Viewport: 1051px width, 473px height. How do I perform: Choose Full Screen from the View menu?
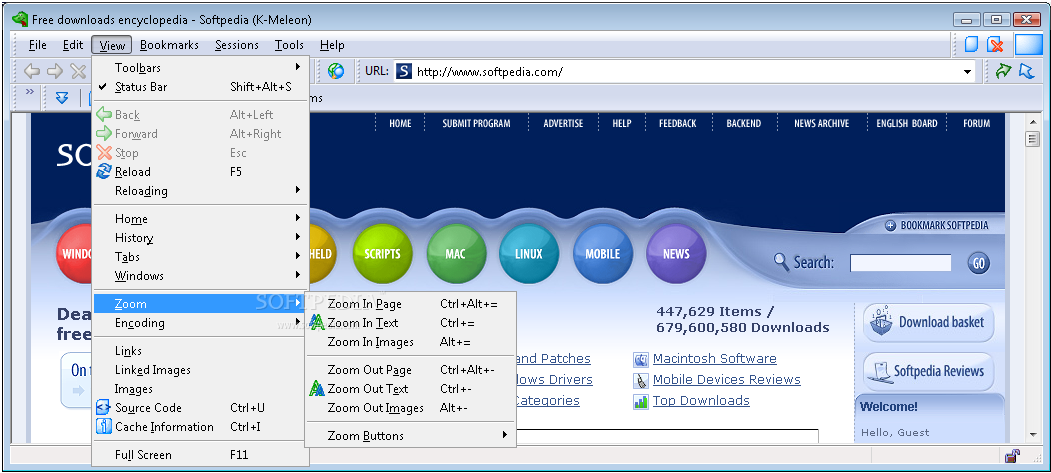pos(200,455)
